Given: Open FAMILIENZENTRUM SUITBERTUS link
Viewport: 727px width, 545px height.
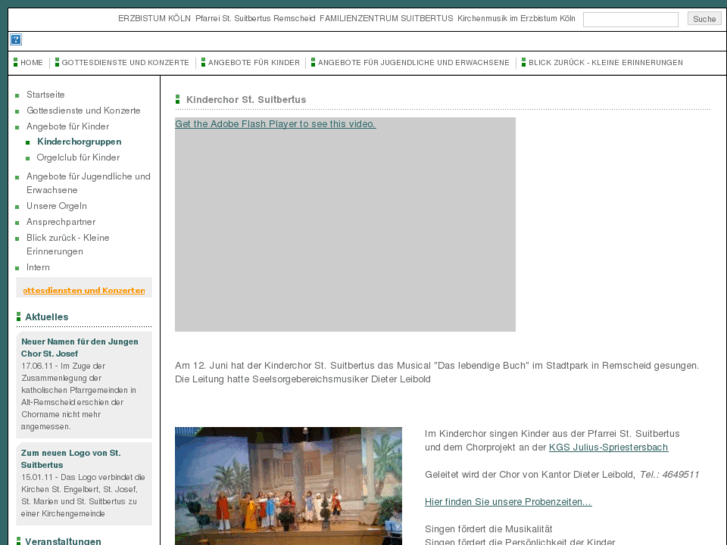Looking at the screenshot, I should point(386,19).
